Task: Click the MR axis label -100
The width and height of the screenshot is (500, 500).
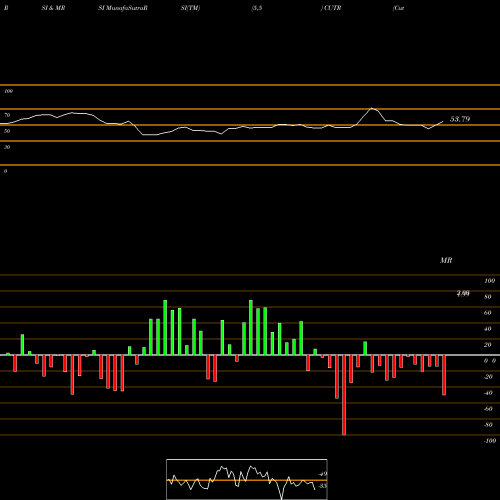Action: click(490, 441)
